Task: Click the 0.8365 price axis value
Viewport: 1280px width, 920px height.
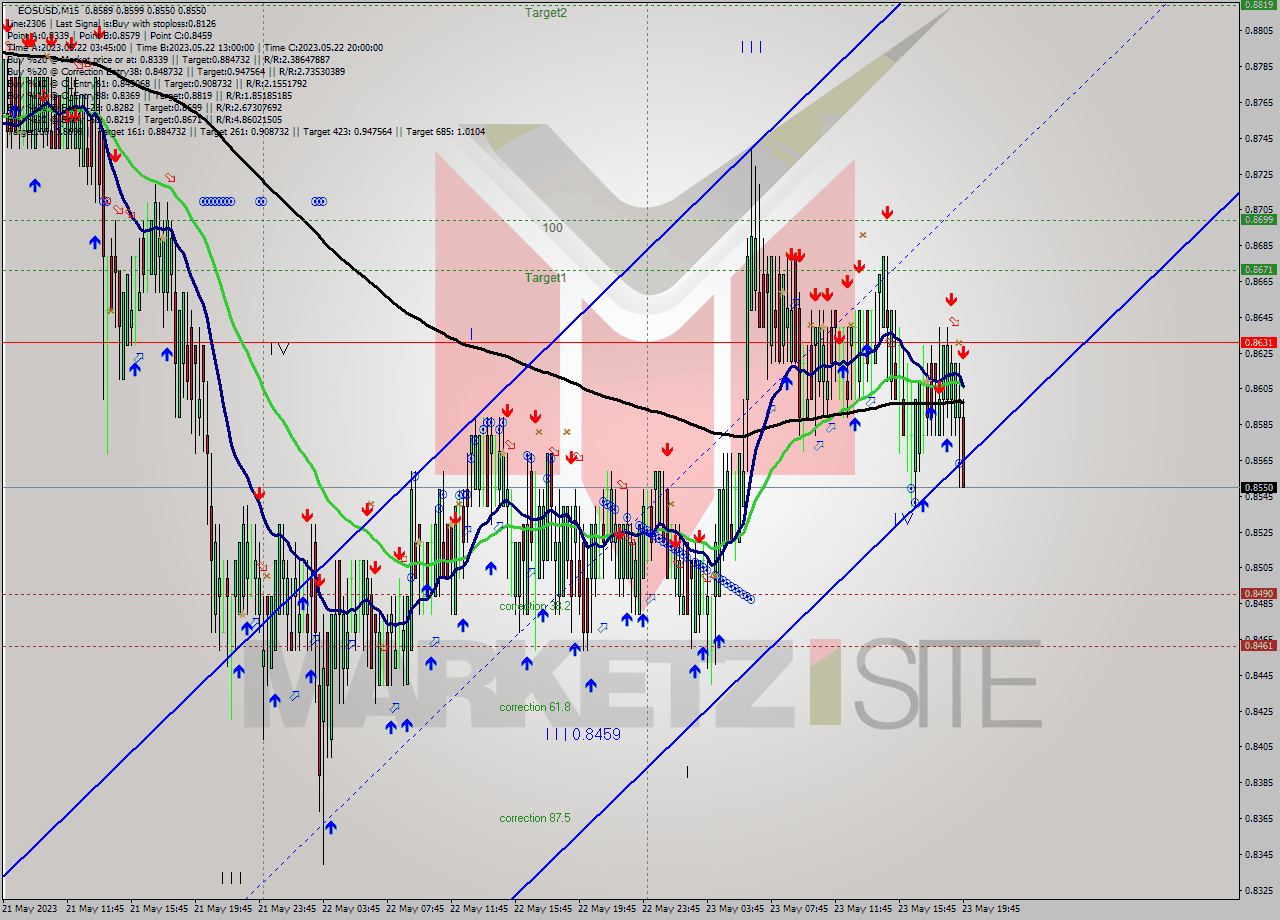Action: point(1258,818)
